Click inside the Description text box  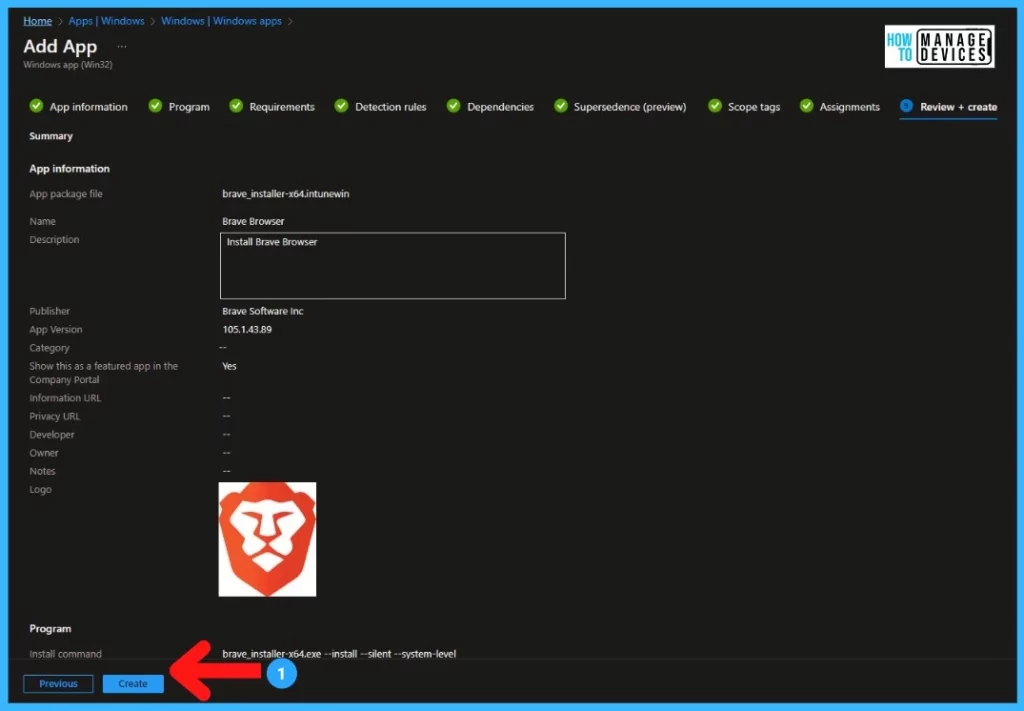click(x=392, y=266)
